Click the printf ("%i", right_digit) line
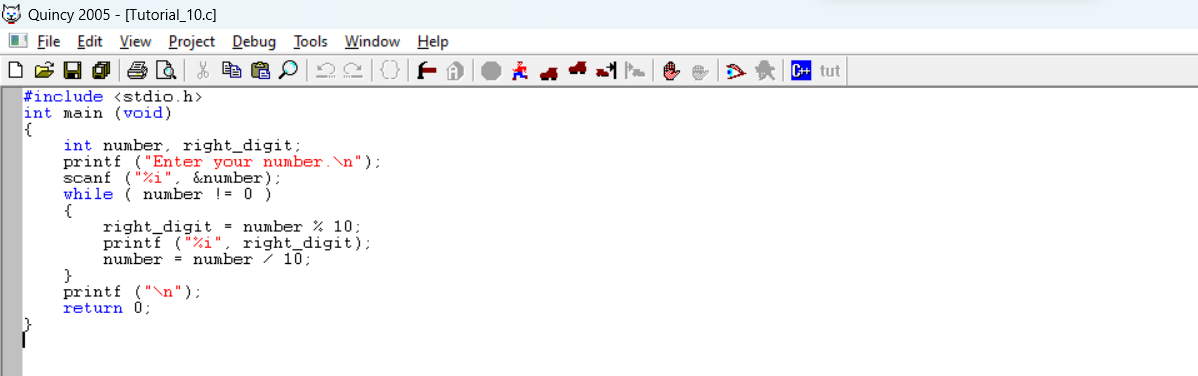The image size is (1198, 376). (x=237, y=243)
